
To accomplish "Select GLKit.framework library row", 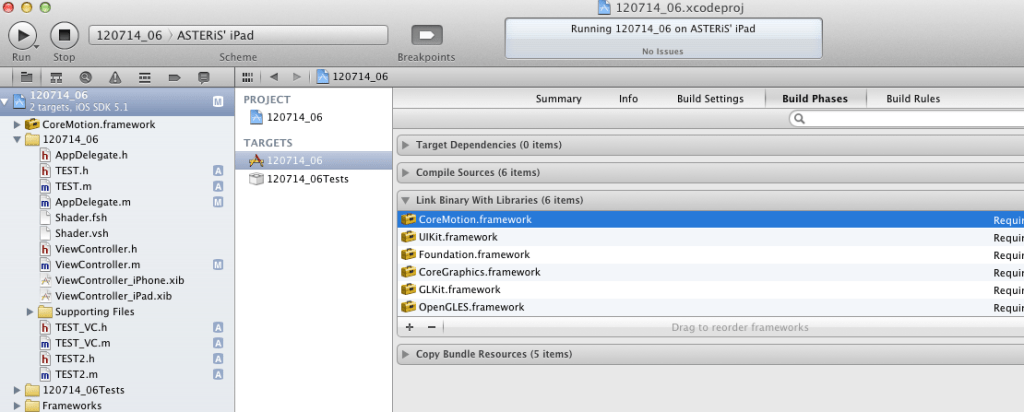I will (x=710, y=290).
